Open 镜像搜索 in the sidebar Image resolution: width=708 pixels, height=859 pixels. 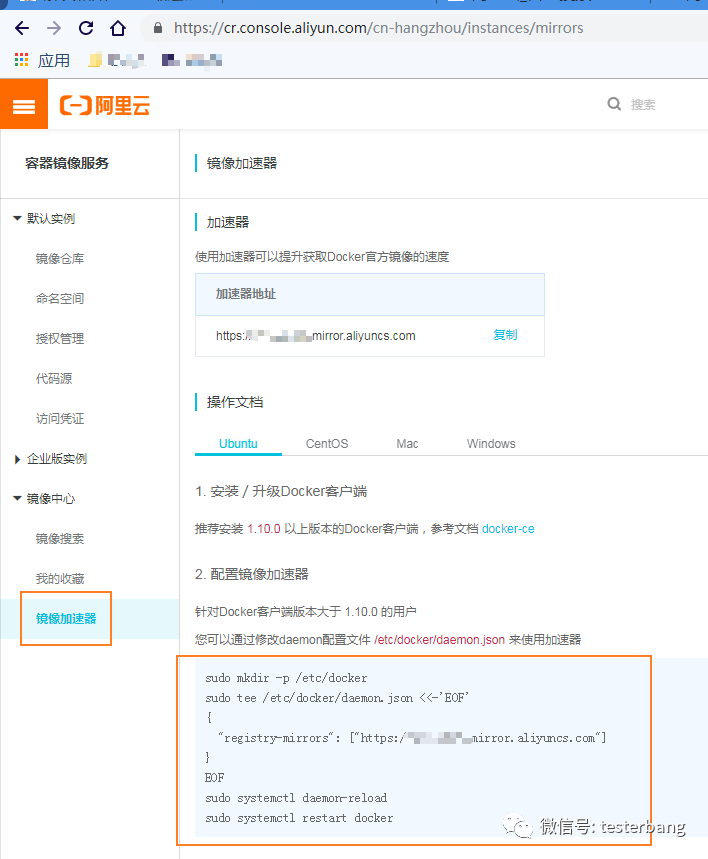pyautogui.click(x=60, y=539)
